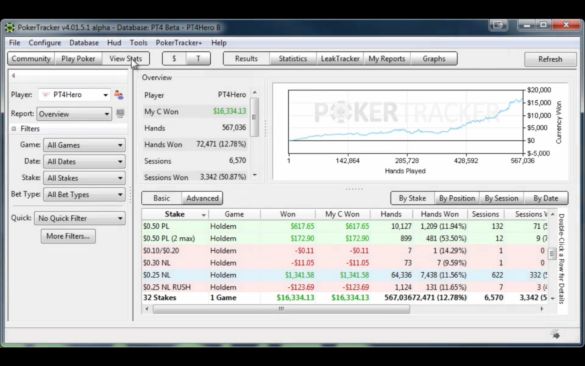Click the vertical scrollbar thumb of the stakes table
Viewport: 585px width, 366px height.
(x=553, y=254)
